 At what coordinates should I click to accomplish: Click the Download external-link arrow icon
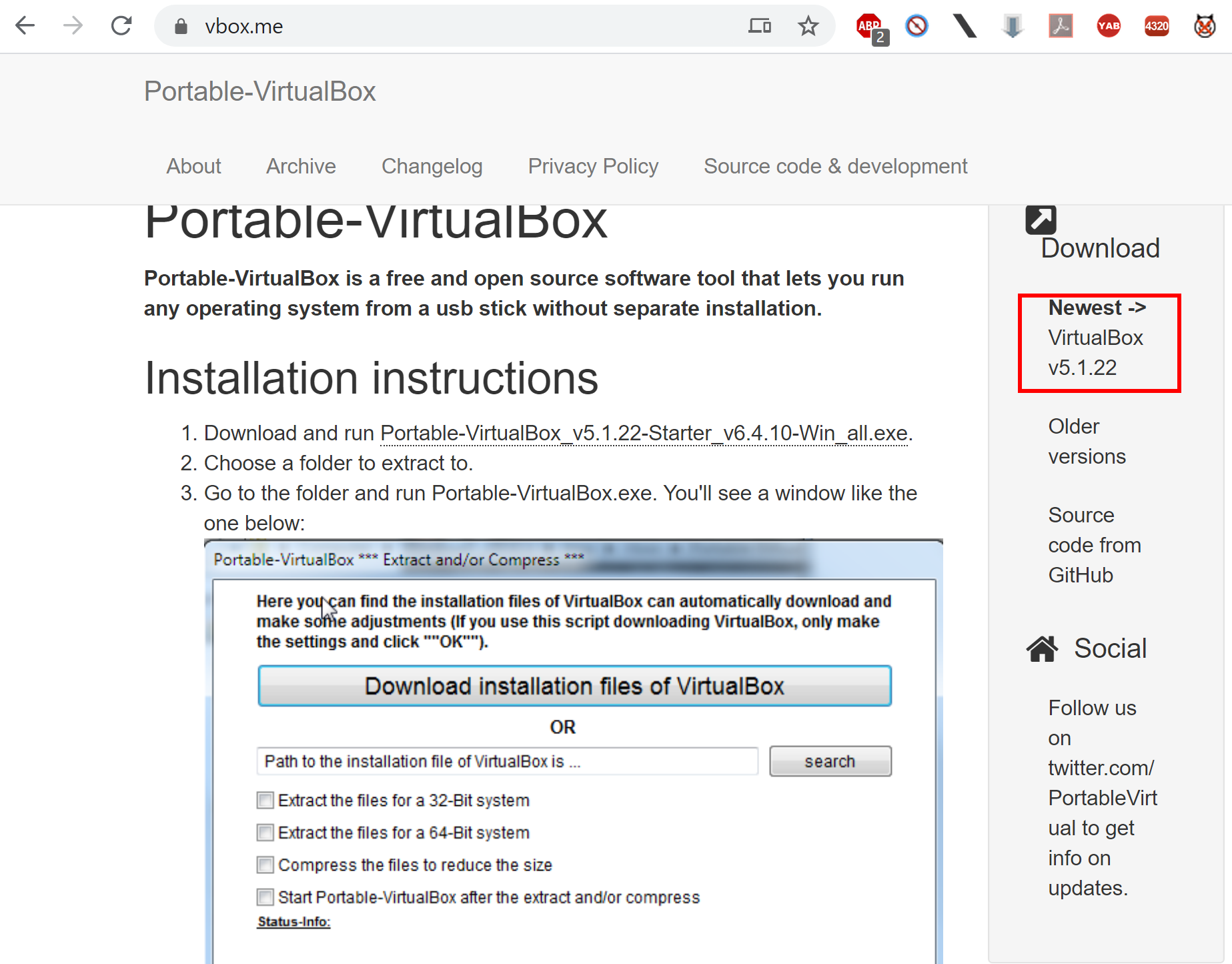click(1041, 219)
